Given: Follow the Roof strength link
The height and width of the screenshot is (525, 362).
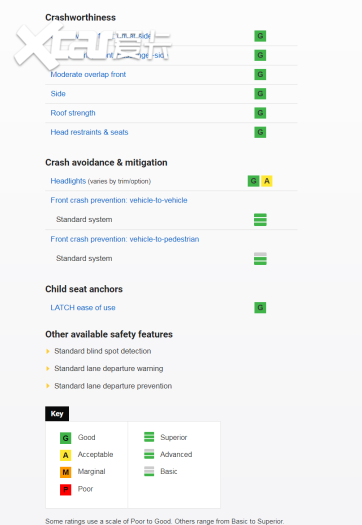Looking at the screenshot, I should tap(73, 113).
